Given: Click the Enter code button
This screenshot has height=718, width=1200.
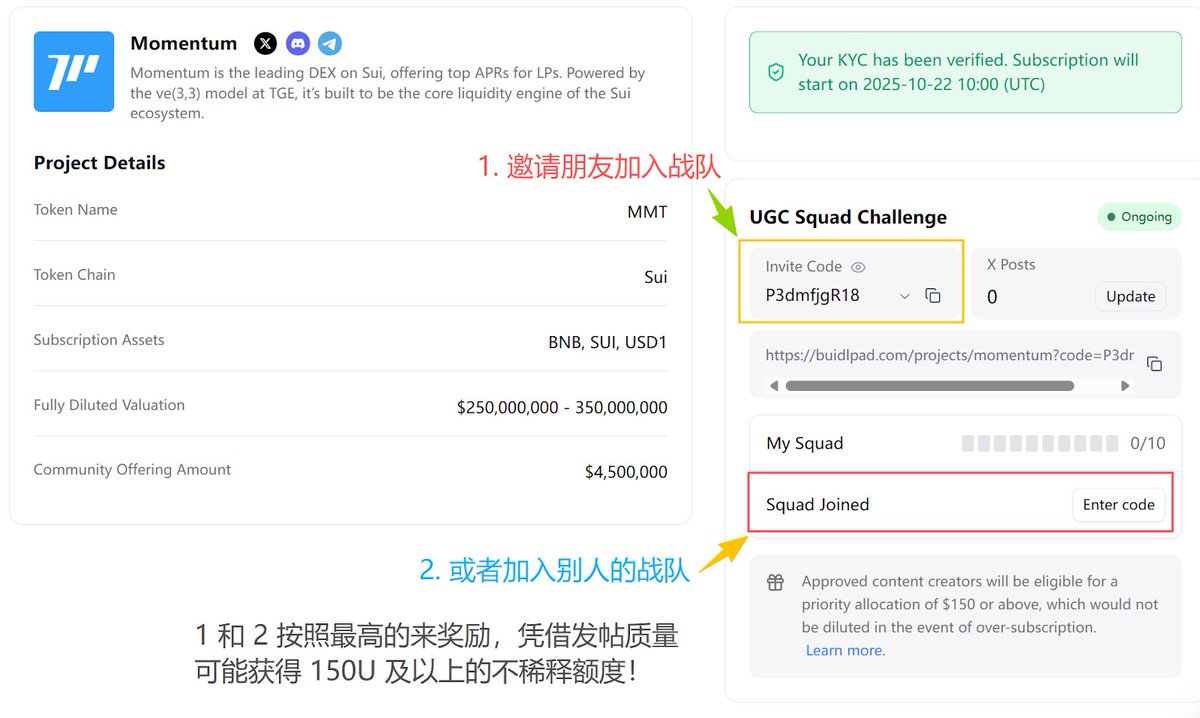Looking at the screenshot, I should [x=1118, y=504].
